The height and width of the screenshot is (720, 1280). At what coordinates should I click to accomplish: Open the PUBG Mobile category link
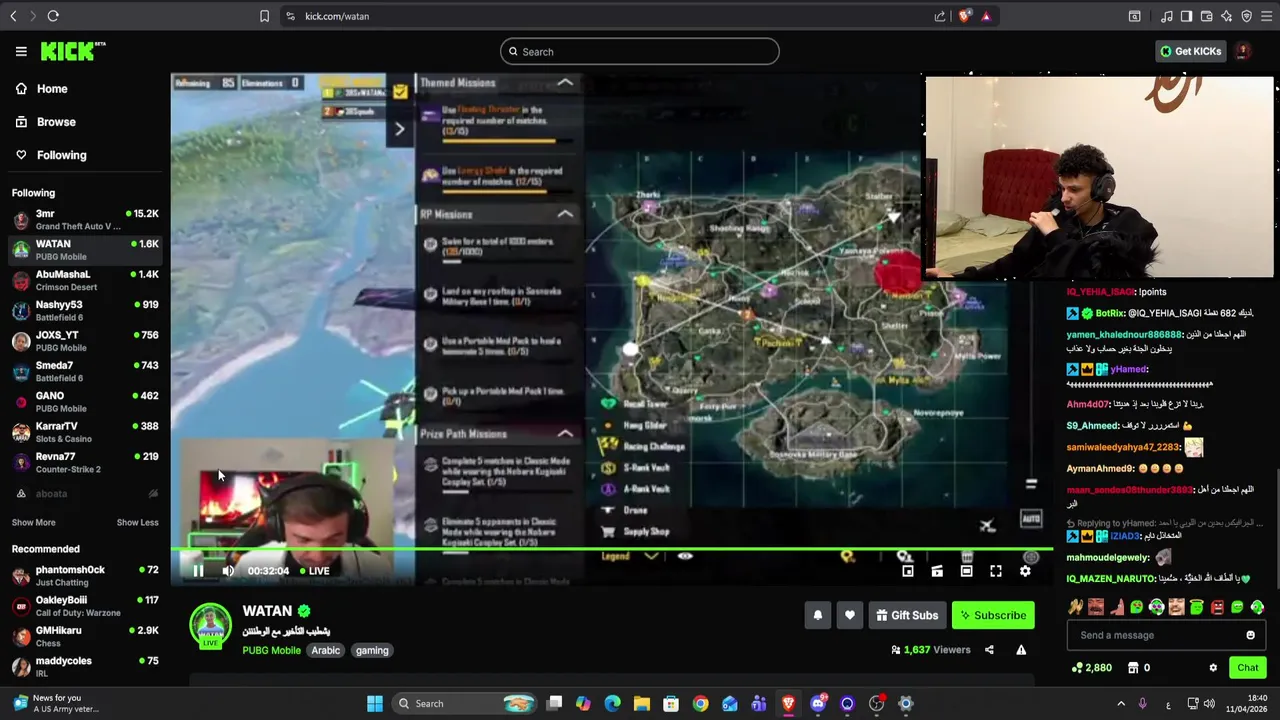click(271, 650)
